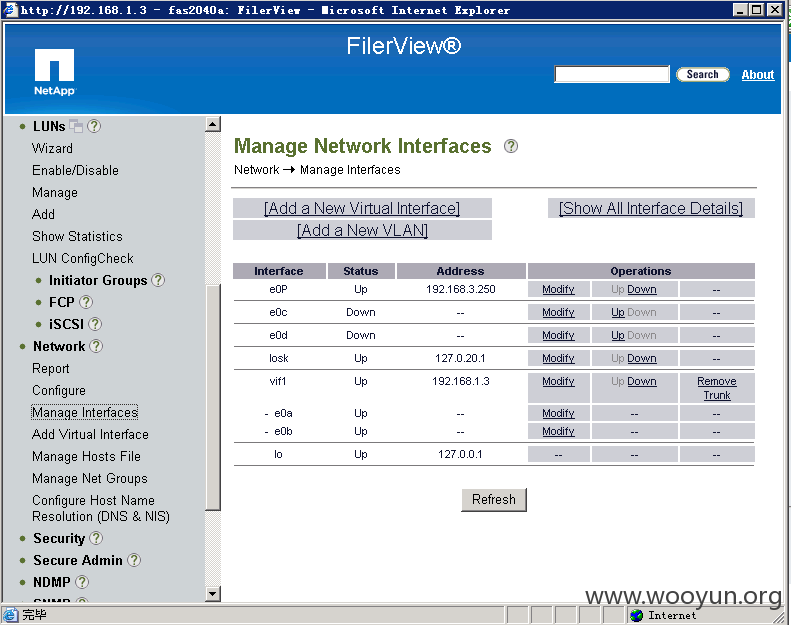Image resolution: width=791 pixels, height=625 pixels.
Task: Open LUN ConfigCheck page
Action: 83,259
